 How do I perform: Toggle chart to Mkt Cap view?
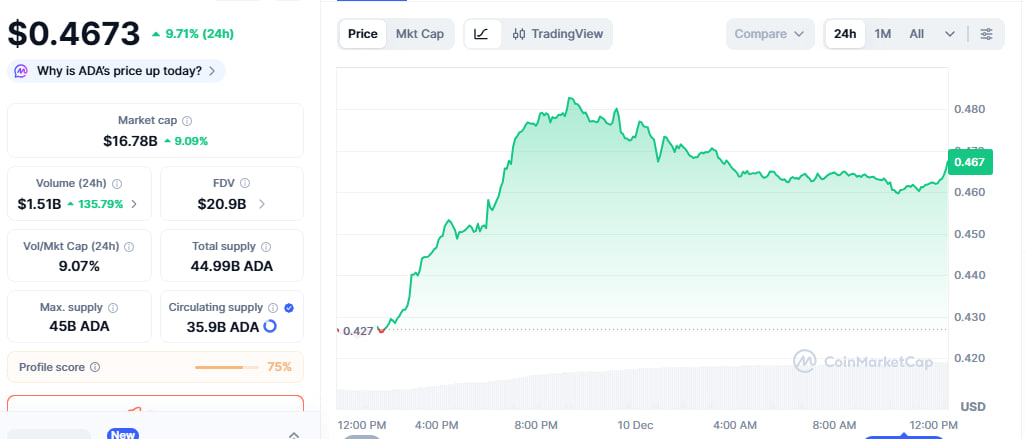[x=420, y=34]
